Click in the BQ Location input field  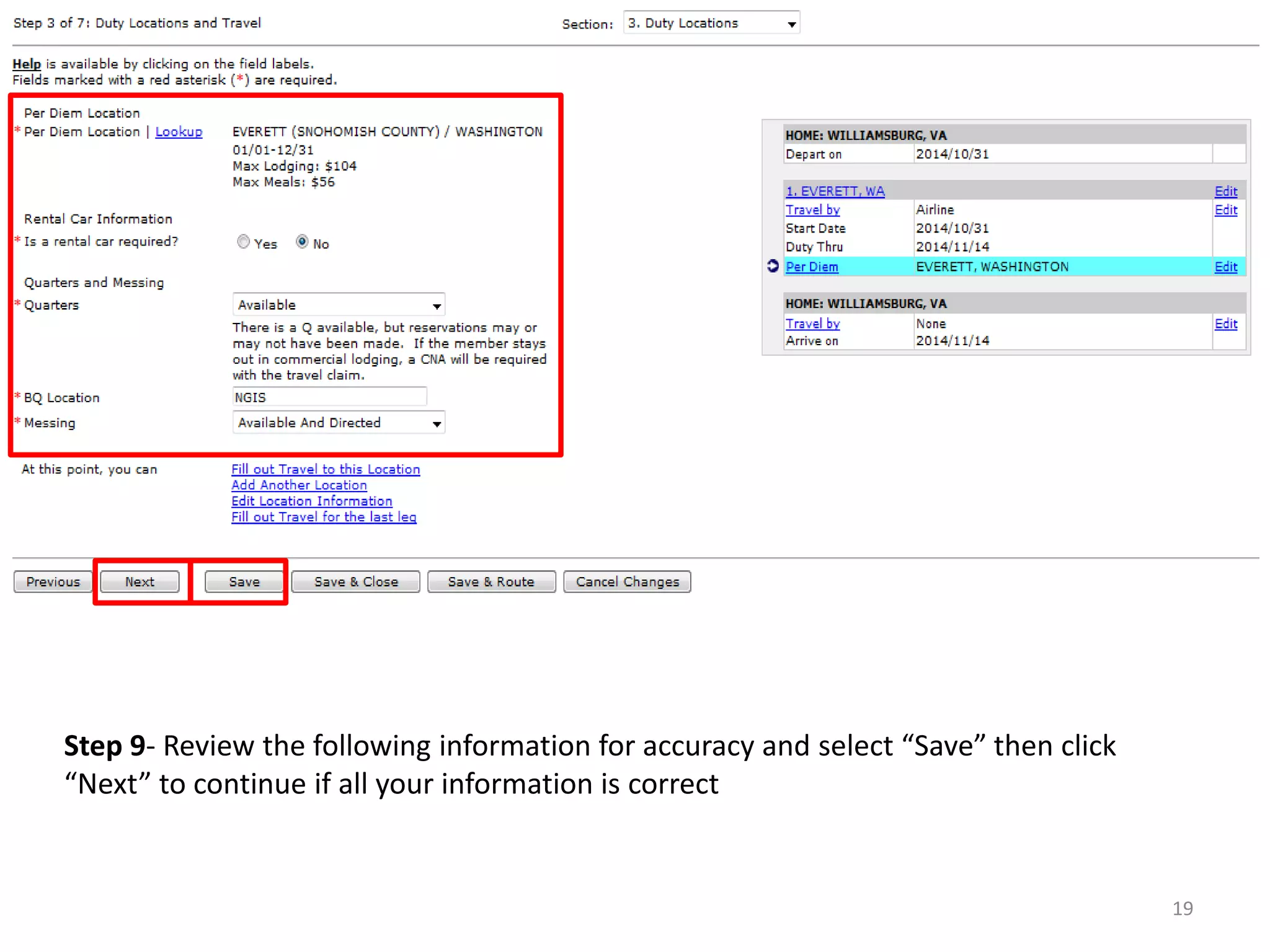[x=329, y=397]
